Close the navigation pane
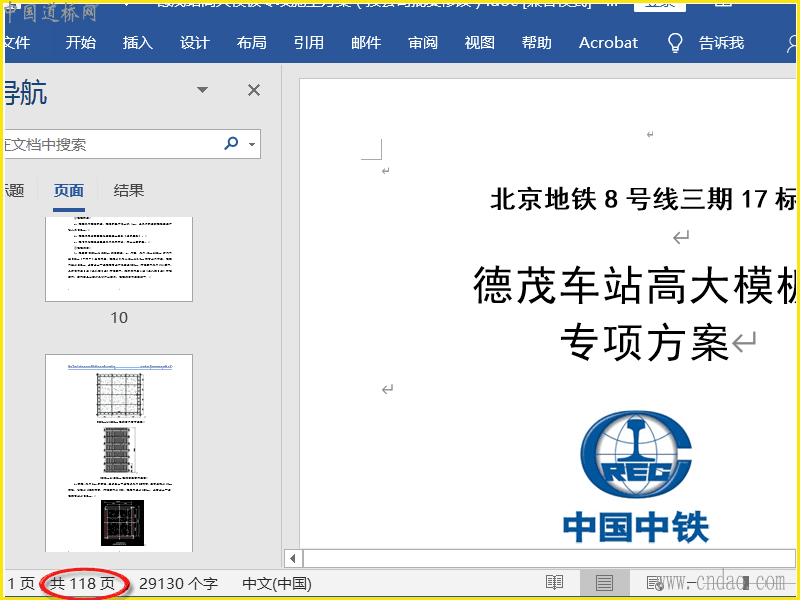 point(254,90)
